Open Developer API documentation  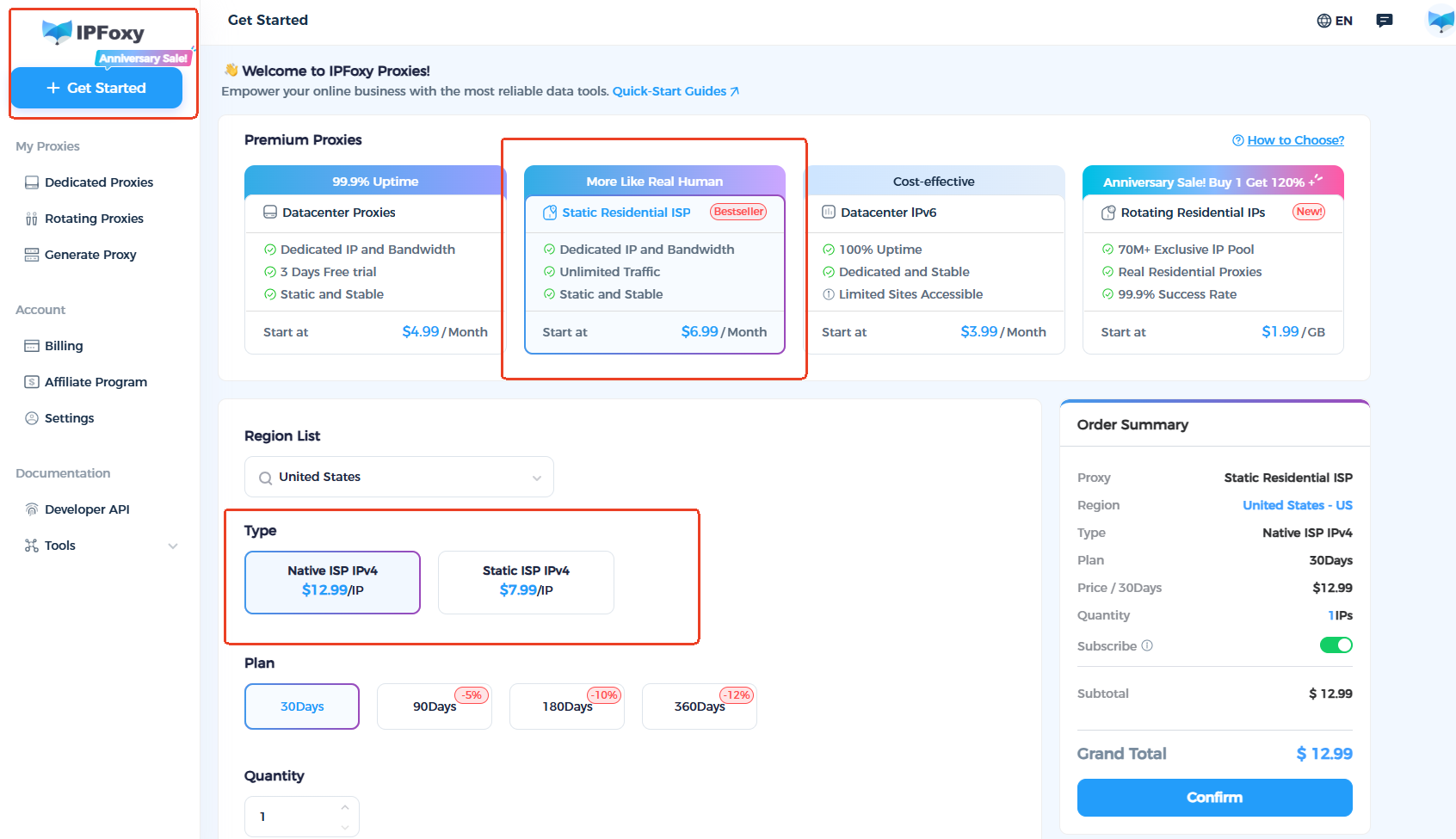tap(87, 509)
